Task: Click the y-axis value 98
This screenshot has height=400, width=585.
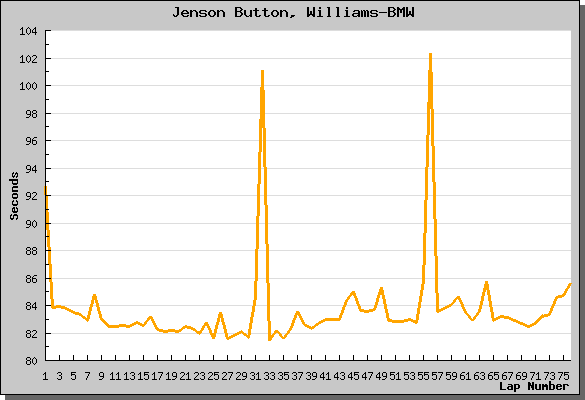Action: (31, 113)
